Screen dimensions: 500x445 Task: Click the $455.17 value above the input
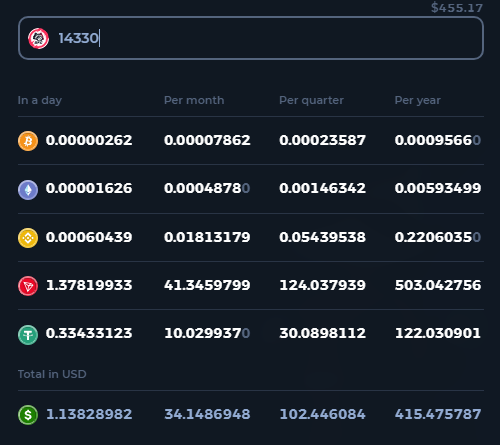(457, 7)
